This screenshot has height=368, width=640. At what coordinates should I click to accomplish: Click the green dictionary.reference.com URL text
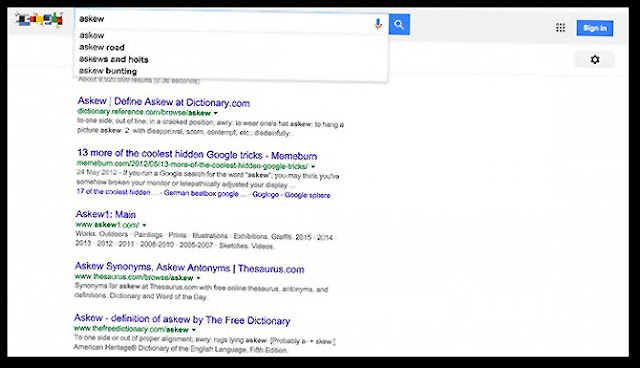144,112
